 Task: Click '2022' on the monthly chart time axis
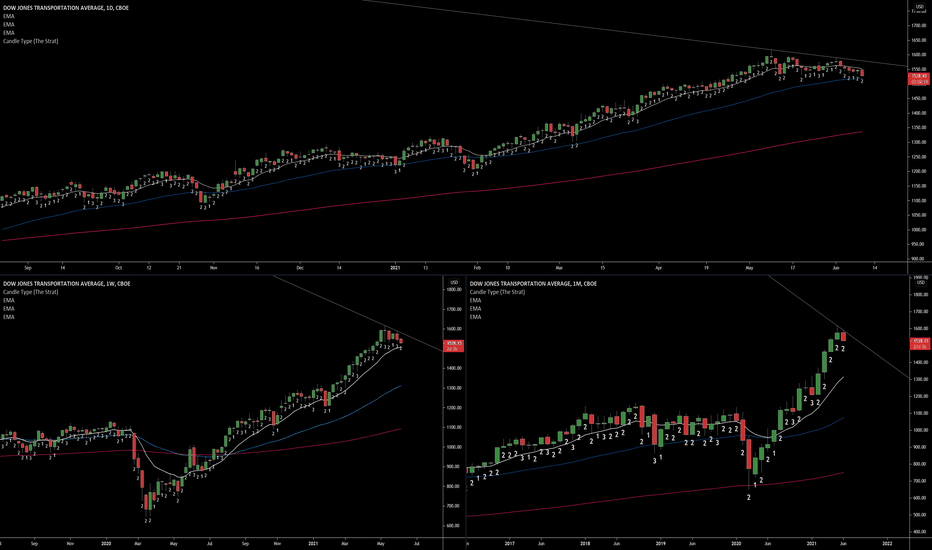tap(887, 543)
